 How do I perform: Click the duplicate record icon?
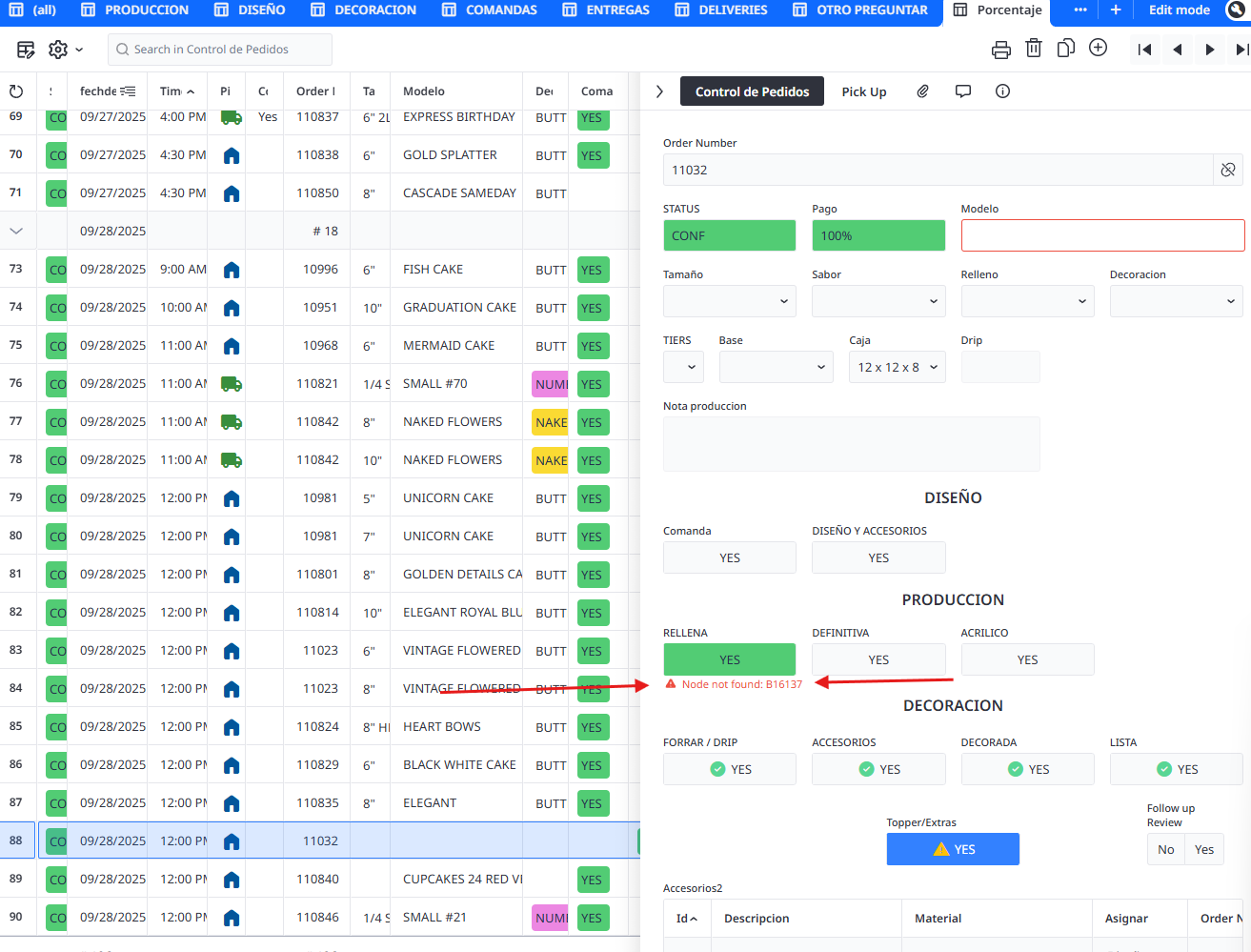1065,49
